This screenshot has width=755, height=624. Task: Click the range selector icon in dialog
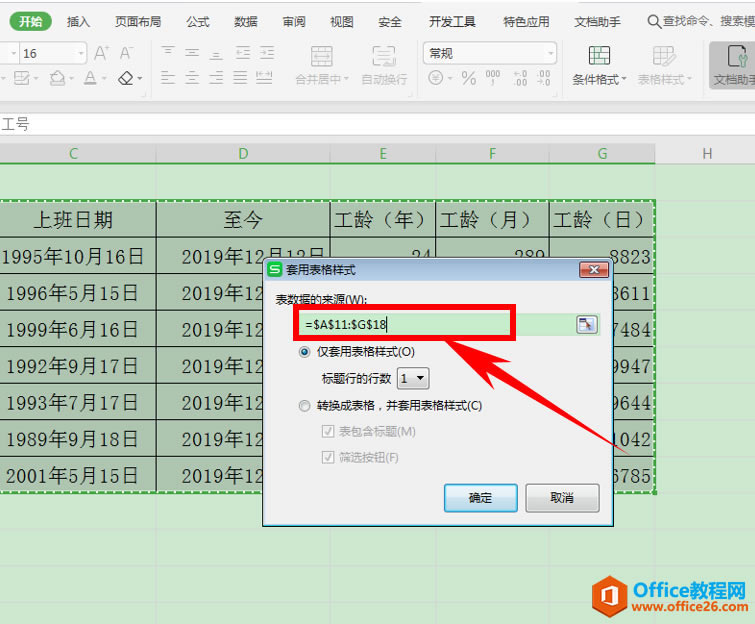pos(586,325)
